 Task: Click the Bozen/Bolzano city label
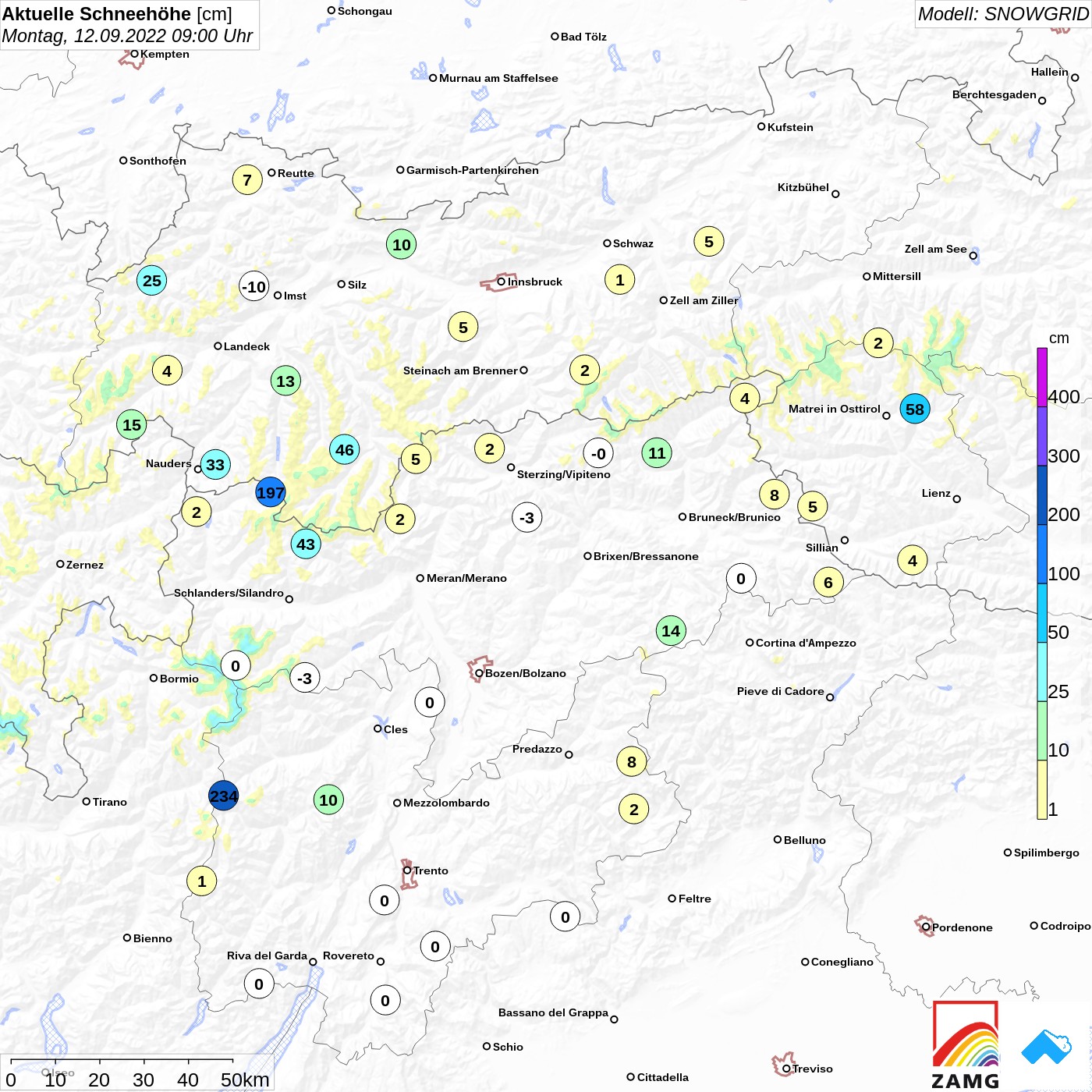pyautogui.click(x=526, y=673)
